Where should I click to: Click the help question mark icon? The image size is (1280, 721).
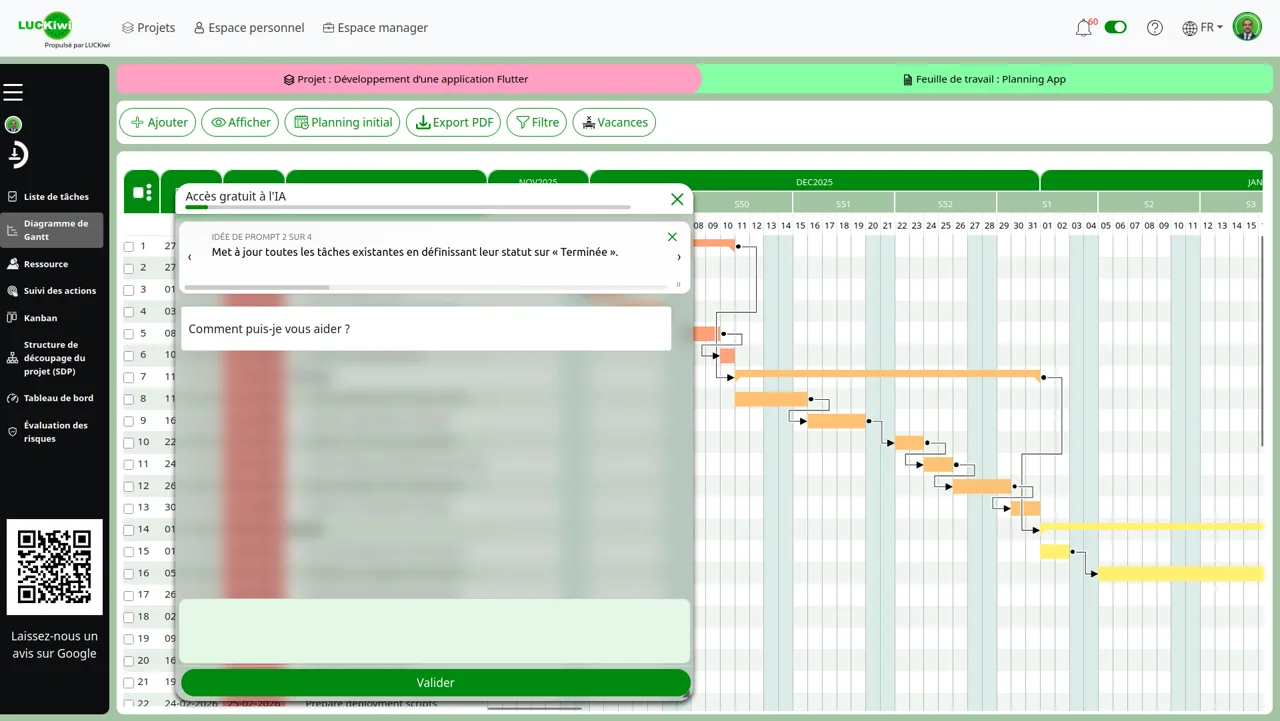click(x=1155, y=28)
